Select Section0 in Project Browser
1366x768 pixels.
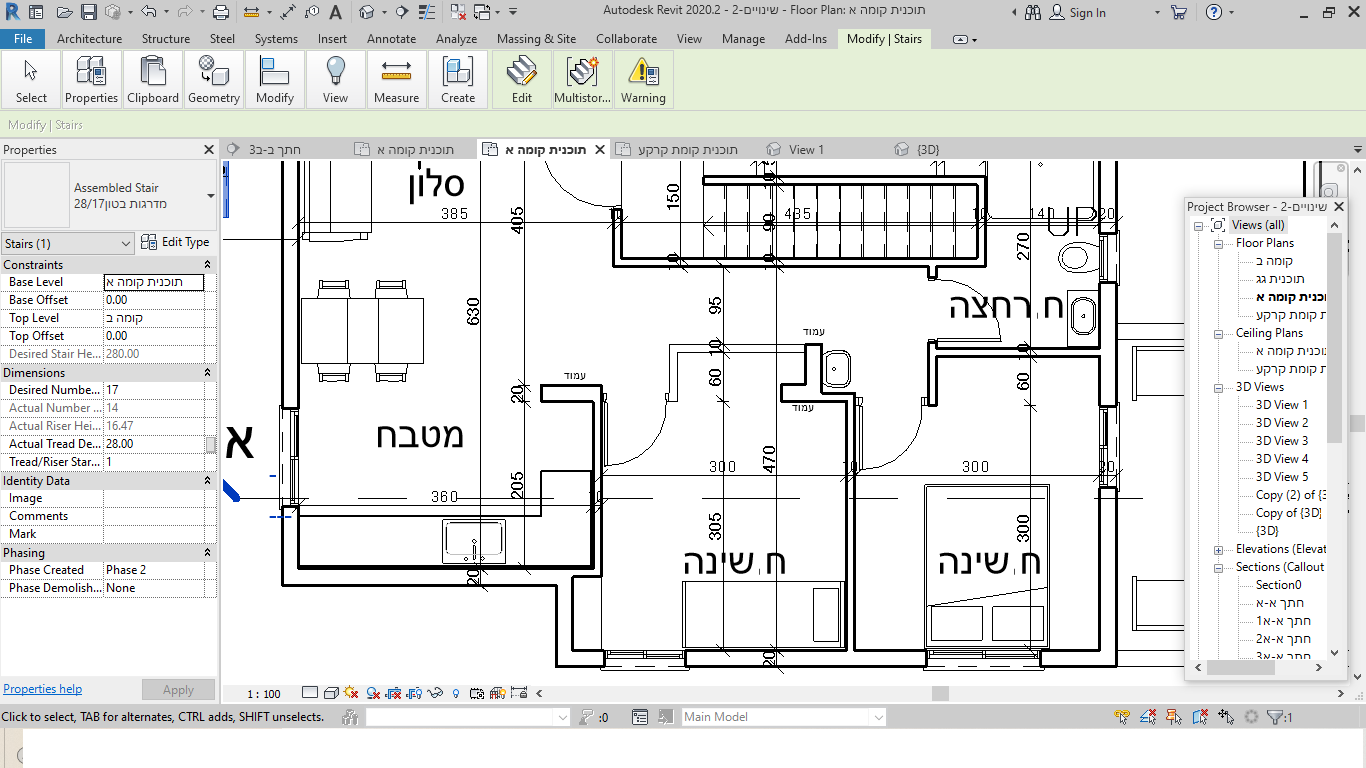(1278, 585)
